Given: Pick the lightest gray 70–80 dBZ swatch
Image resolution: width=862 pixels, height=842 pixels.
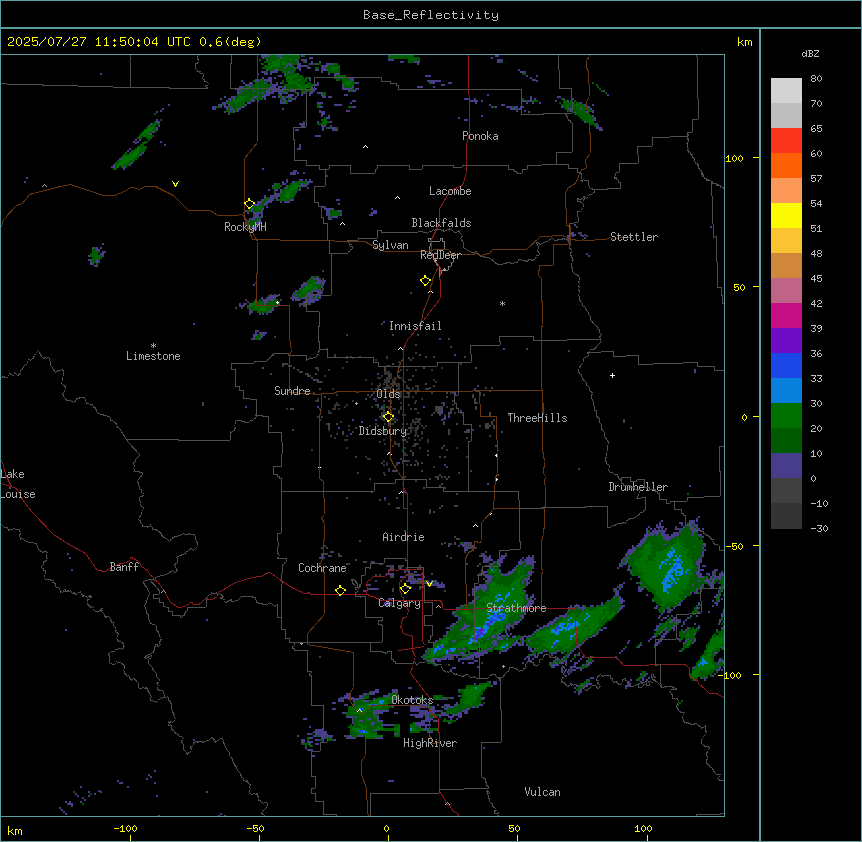Looking at the screenshot, I should tap(786, 90).
